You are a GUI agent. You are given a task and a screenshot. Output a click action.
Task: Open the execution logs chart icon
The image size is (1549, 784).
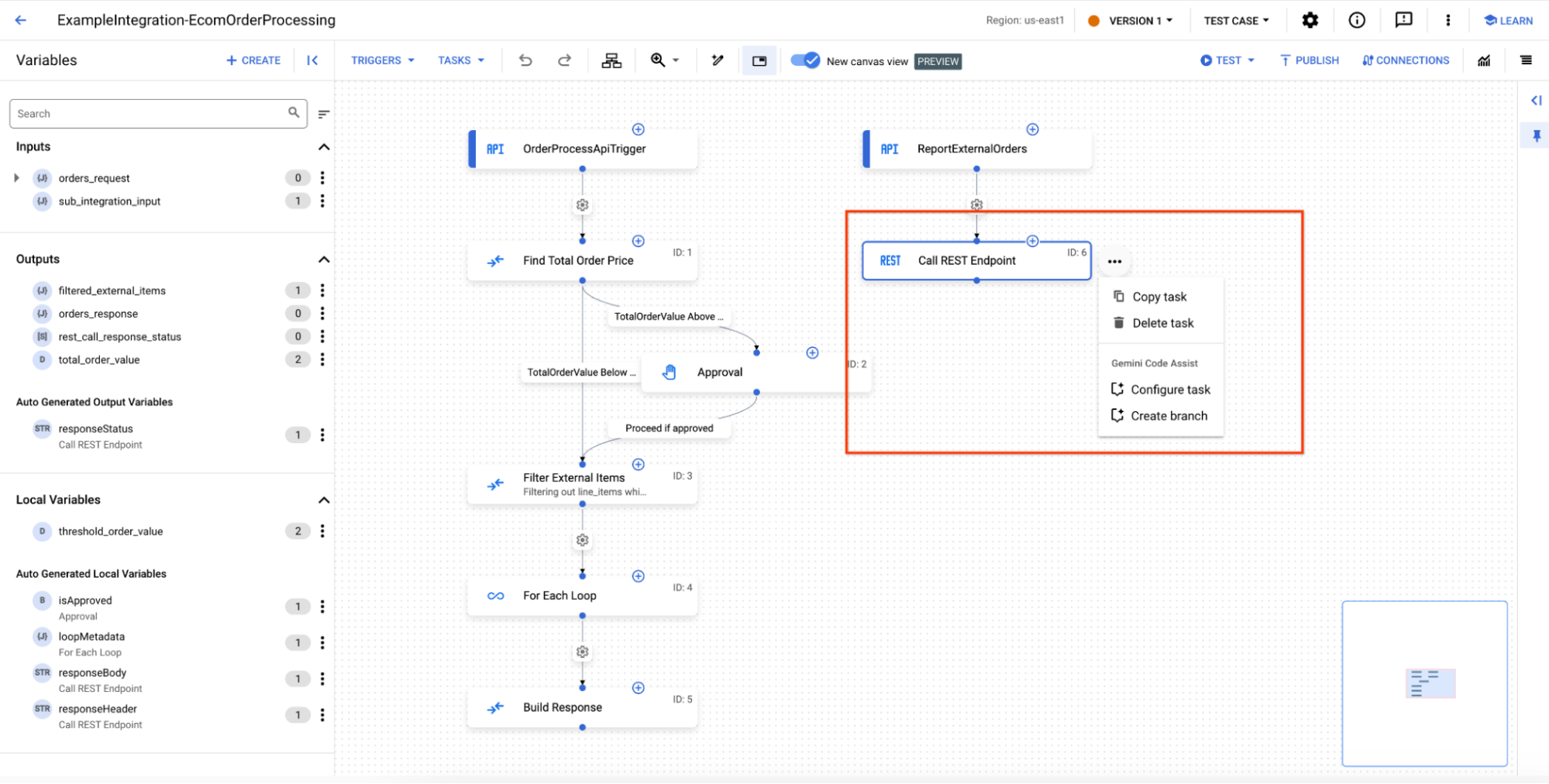coord(1484,60)
